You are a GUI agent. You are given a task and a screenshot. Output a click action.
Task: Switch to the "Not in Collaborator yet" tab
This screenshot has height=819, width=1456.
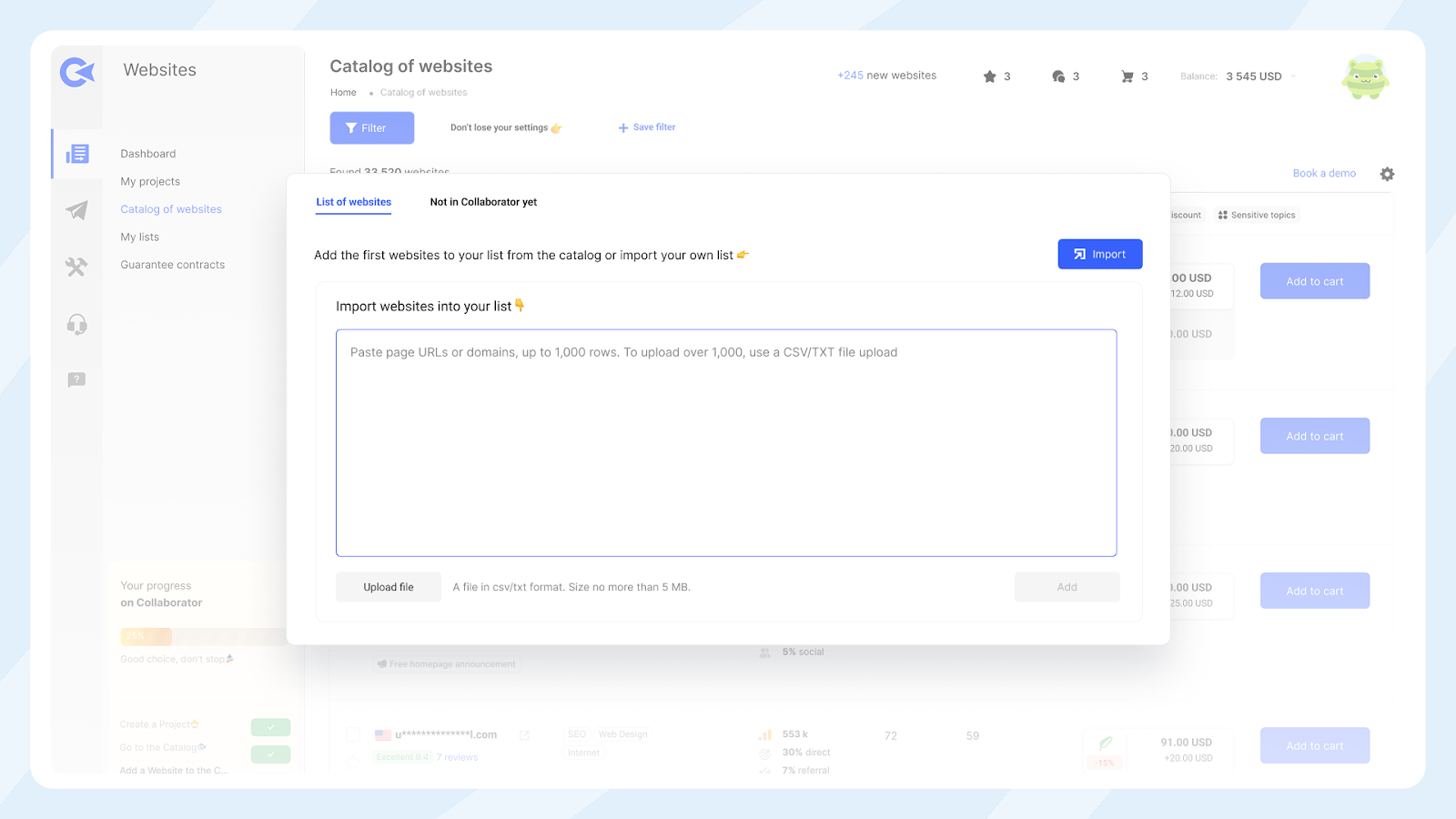click(x=483, y=202)
